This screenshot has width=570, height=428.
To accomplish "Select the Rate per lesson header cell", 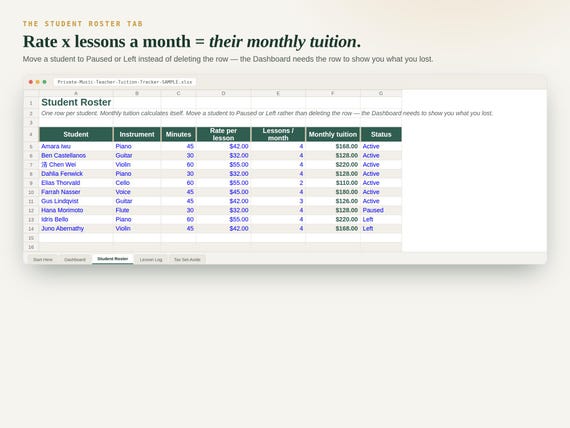I will 224,134.
